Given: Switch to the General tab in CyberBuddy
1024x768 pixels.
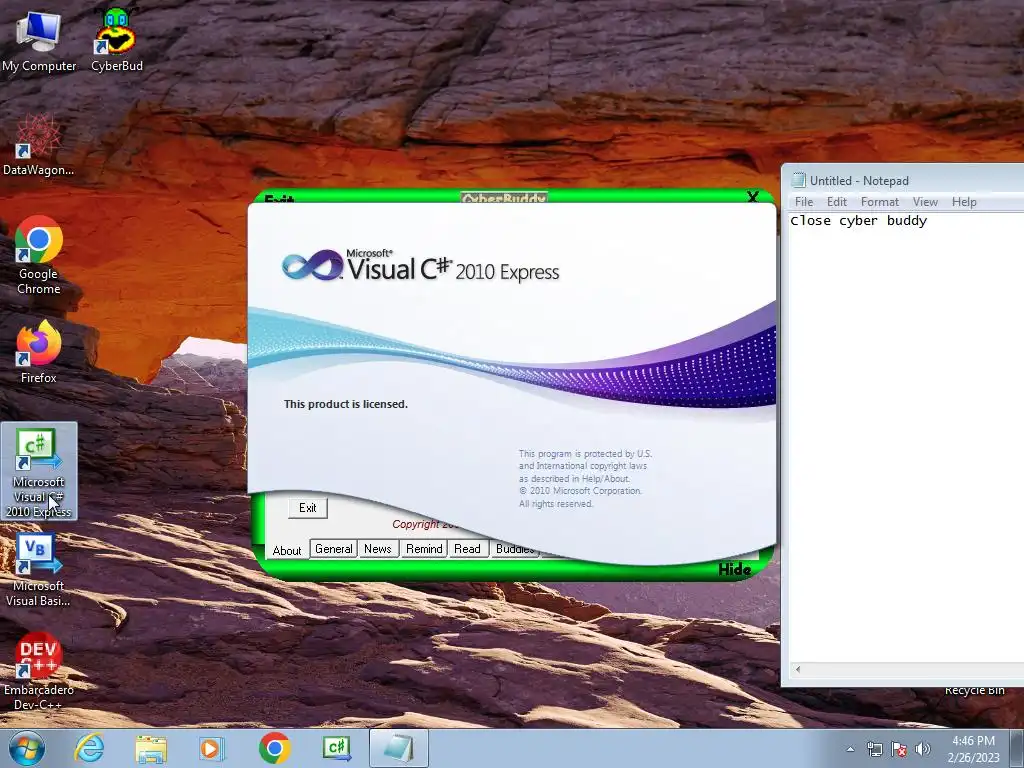Looking at the screenshot, I should 334,549.
